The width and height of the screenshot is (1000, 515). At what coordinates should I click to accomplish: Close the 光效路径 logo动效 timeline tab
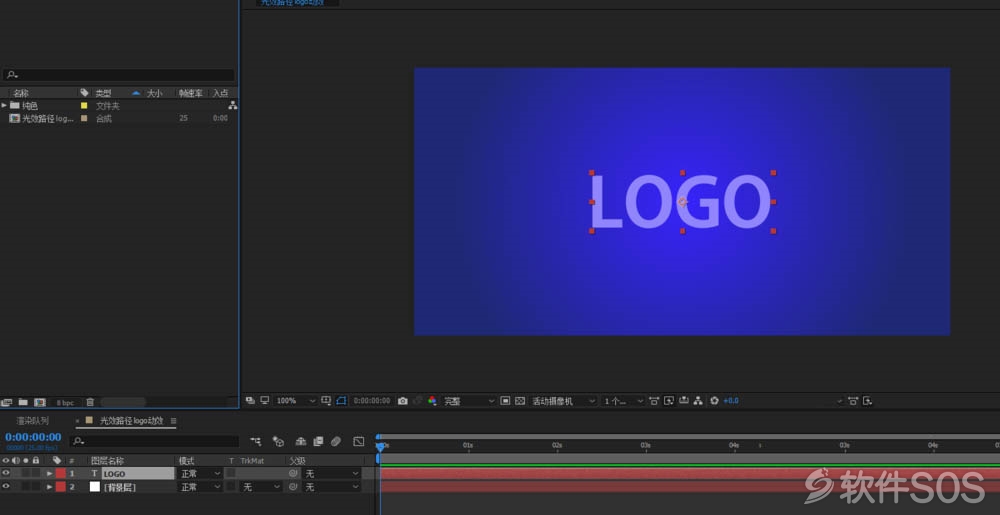pyautogui.click(x=78, y=421)
